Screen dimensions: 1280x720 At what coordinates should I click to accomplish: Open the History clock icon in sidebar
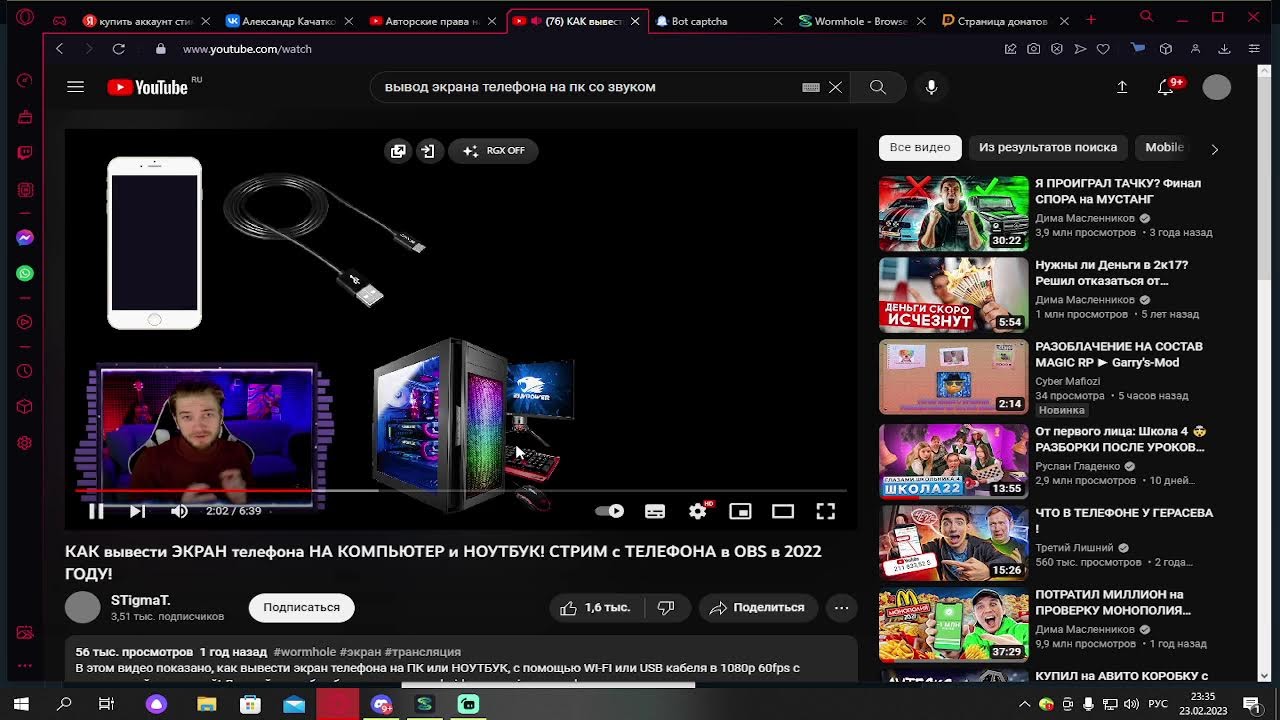pos(25,371)
